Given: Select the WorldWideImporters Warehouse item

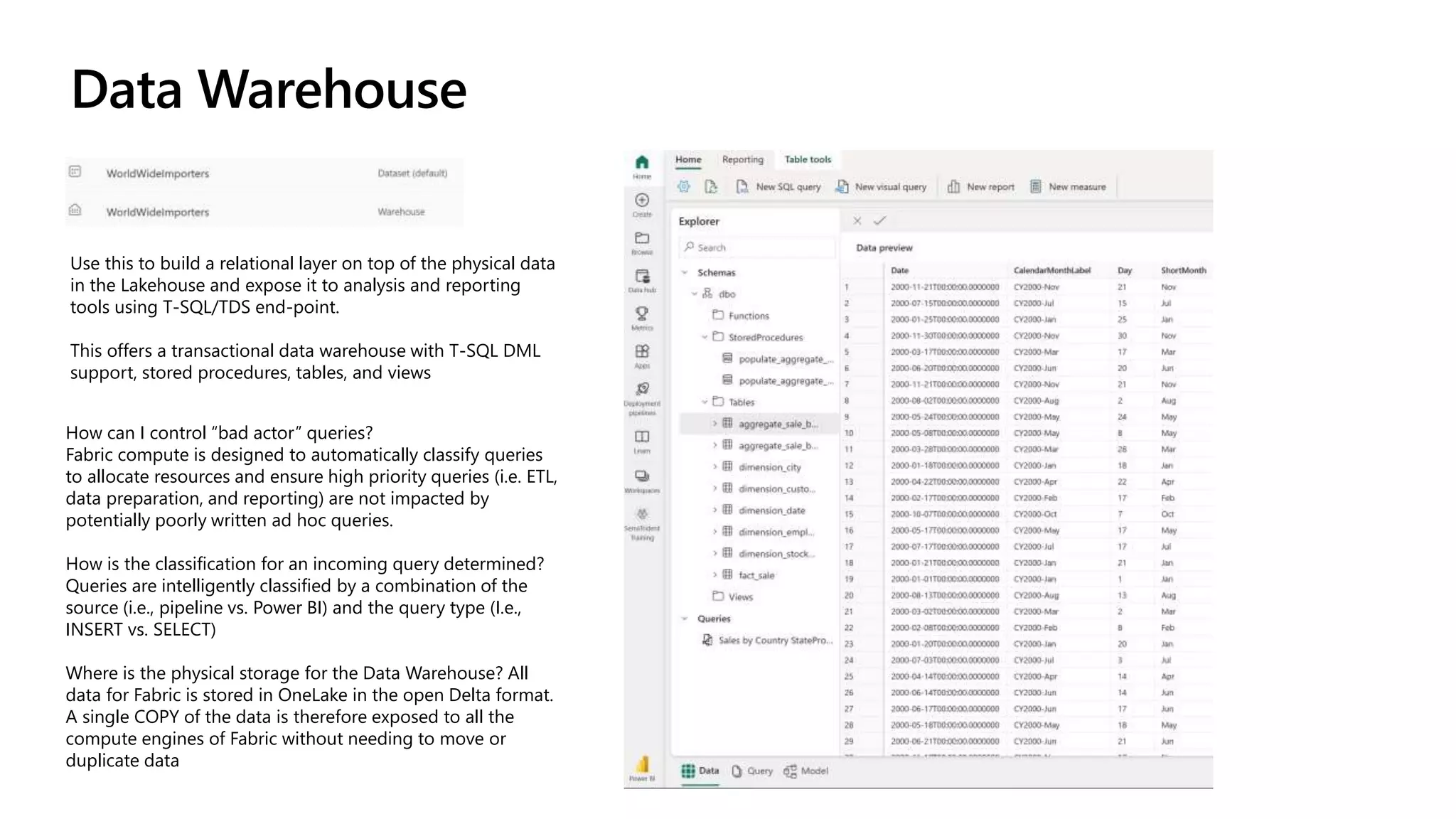Looking at the screenshot, I should [264, 211].
